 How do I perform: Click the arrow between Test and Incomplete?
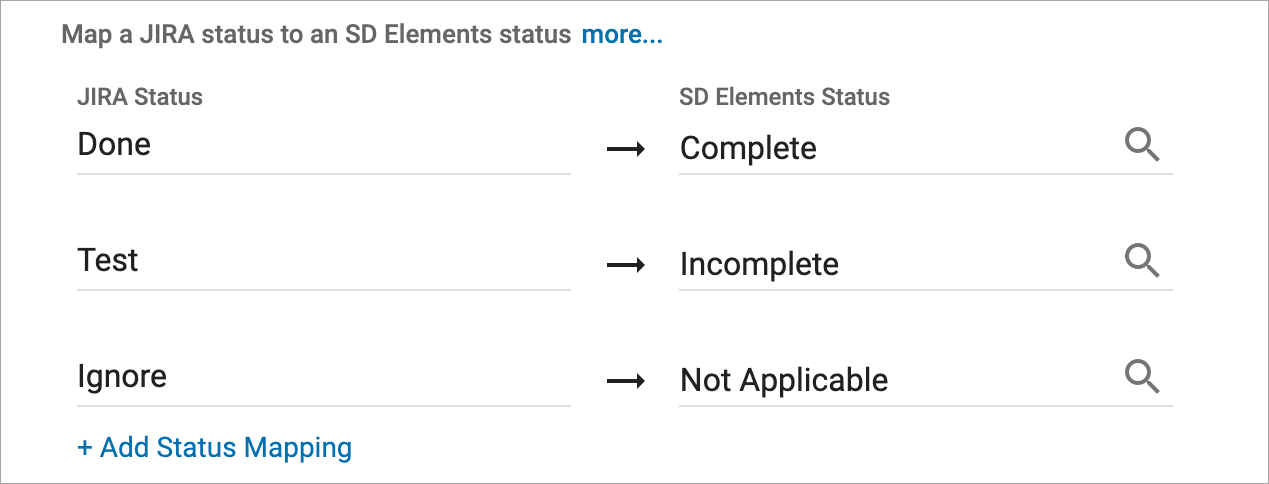tap(626, 265)
